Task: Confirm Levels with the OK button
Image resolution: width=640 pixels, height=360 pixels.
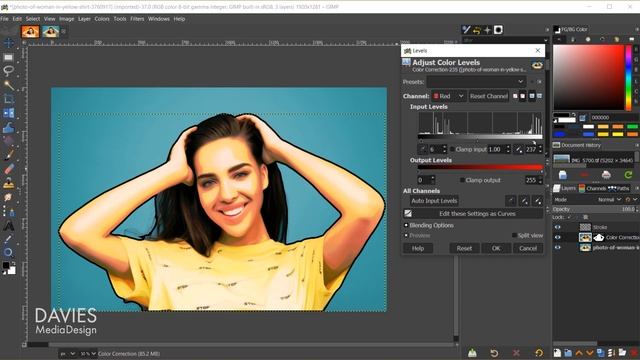Action: [x=496, y=248]
